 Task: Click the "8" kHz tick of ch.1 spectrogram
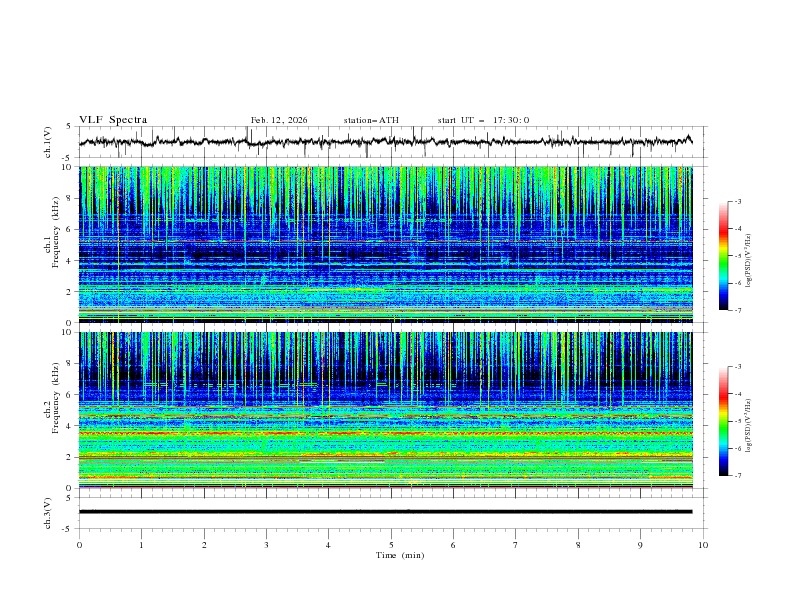coord(71,198)
